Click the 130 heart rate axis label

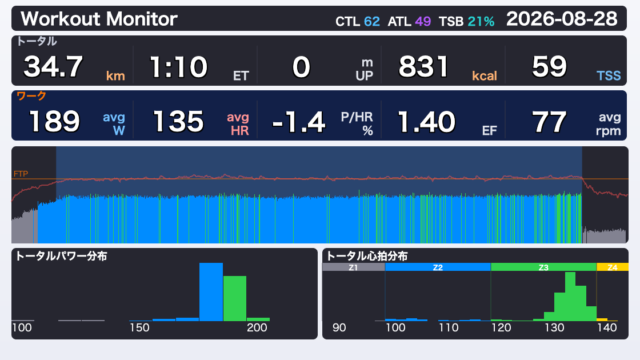[554, 328]
